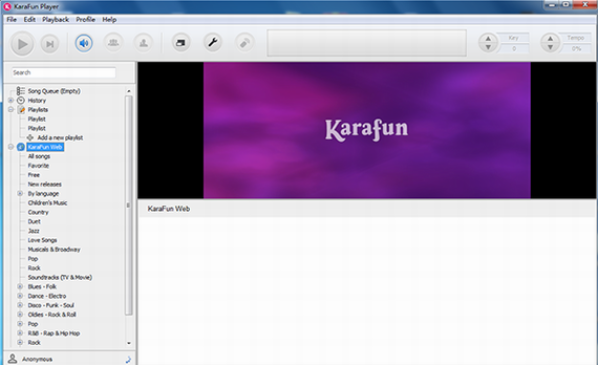
Task: Skip to next song button
Action: click(50, 44)
